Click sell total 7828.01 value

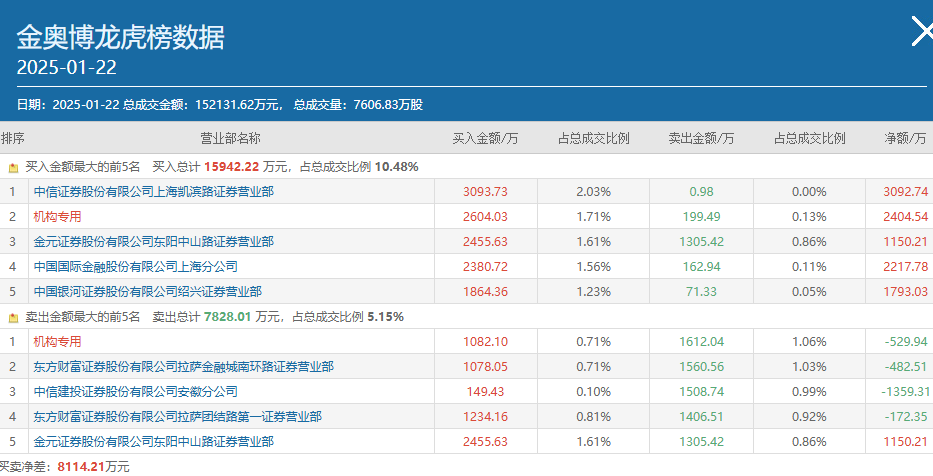[228, 317]
